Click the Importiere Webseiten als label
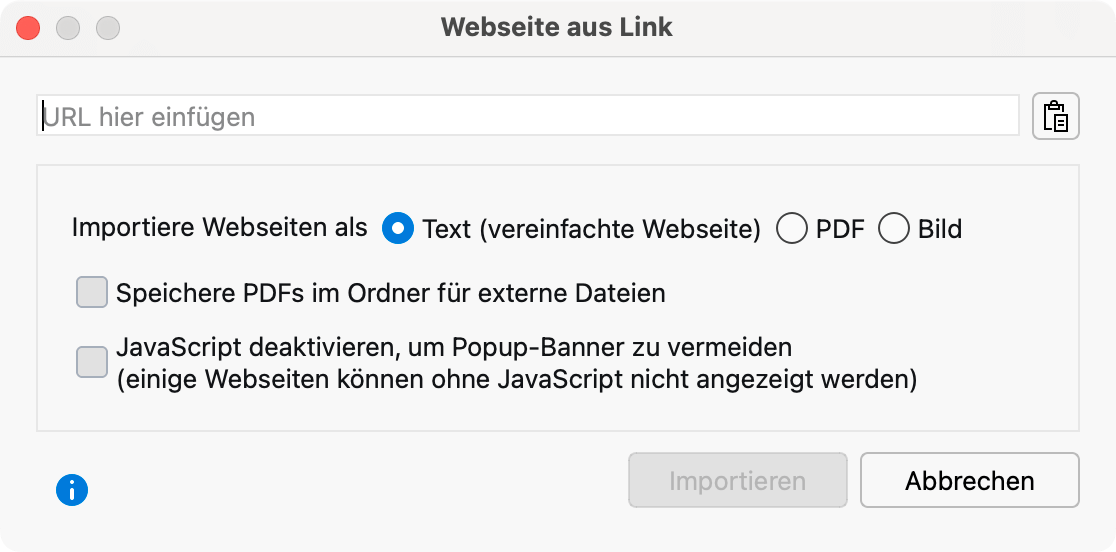 [x=220, y=227]
